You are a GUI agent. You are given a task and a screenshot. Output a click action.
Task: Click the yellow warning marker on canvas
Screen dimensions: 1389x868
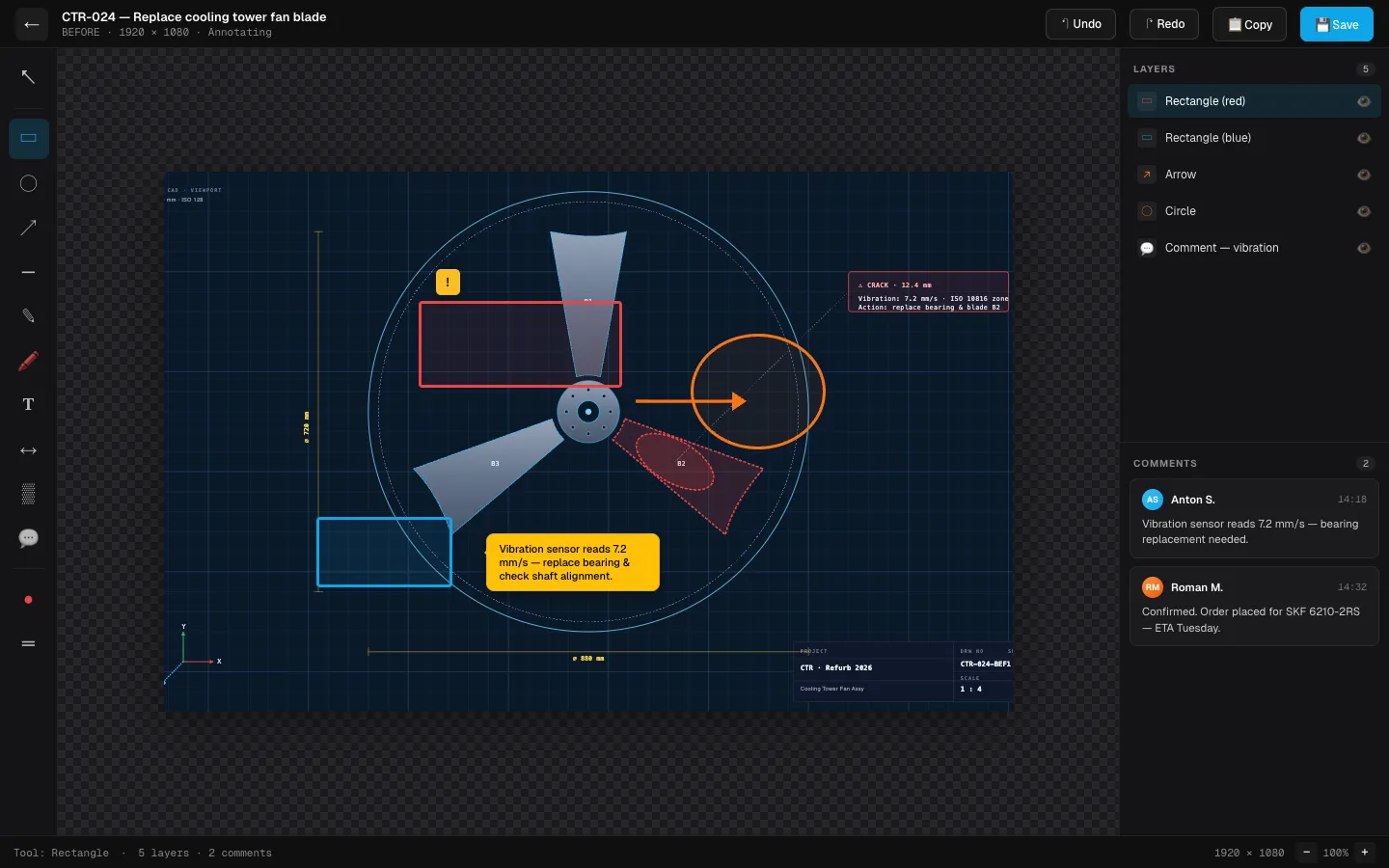pyautogui.click(x=448, y=282)
